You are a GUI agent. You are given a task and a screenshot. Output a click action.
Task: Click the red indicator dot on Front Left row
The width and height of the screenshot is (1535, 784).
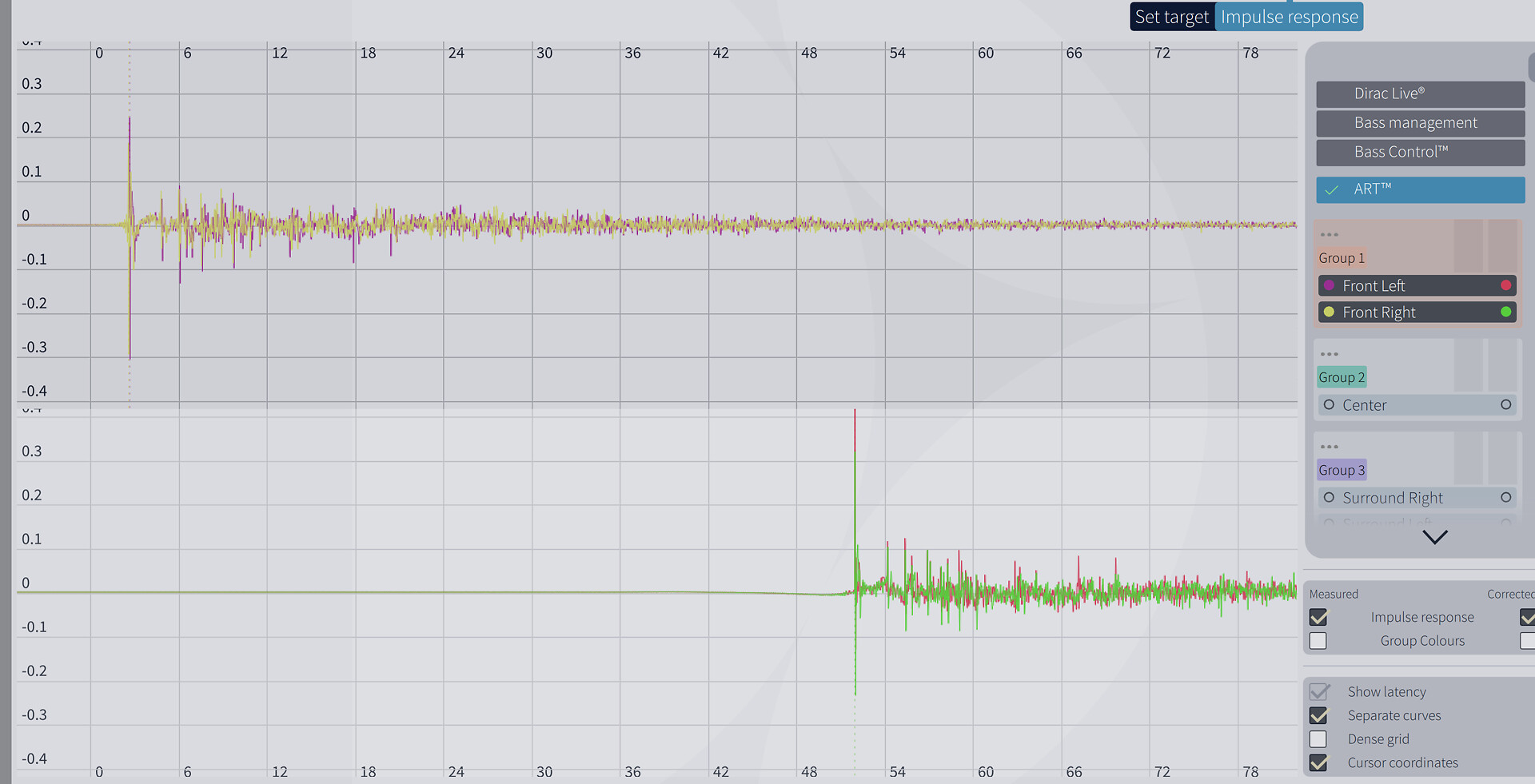point(1506,285)
